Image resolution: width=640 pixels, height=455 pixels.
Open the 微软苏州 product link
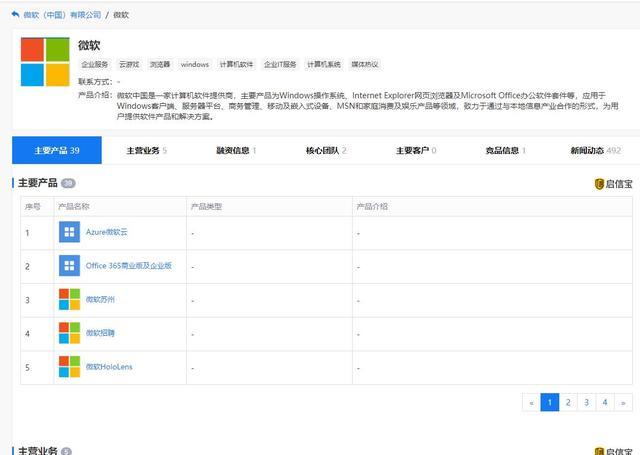100,300
